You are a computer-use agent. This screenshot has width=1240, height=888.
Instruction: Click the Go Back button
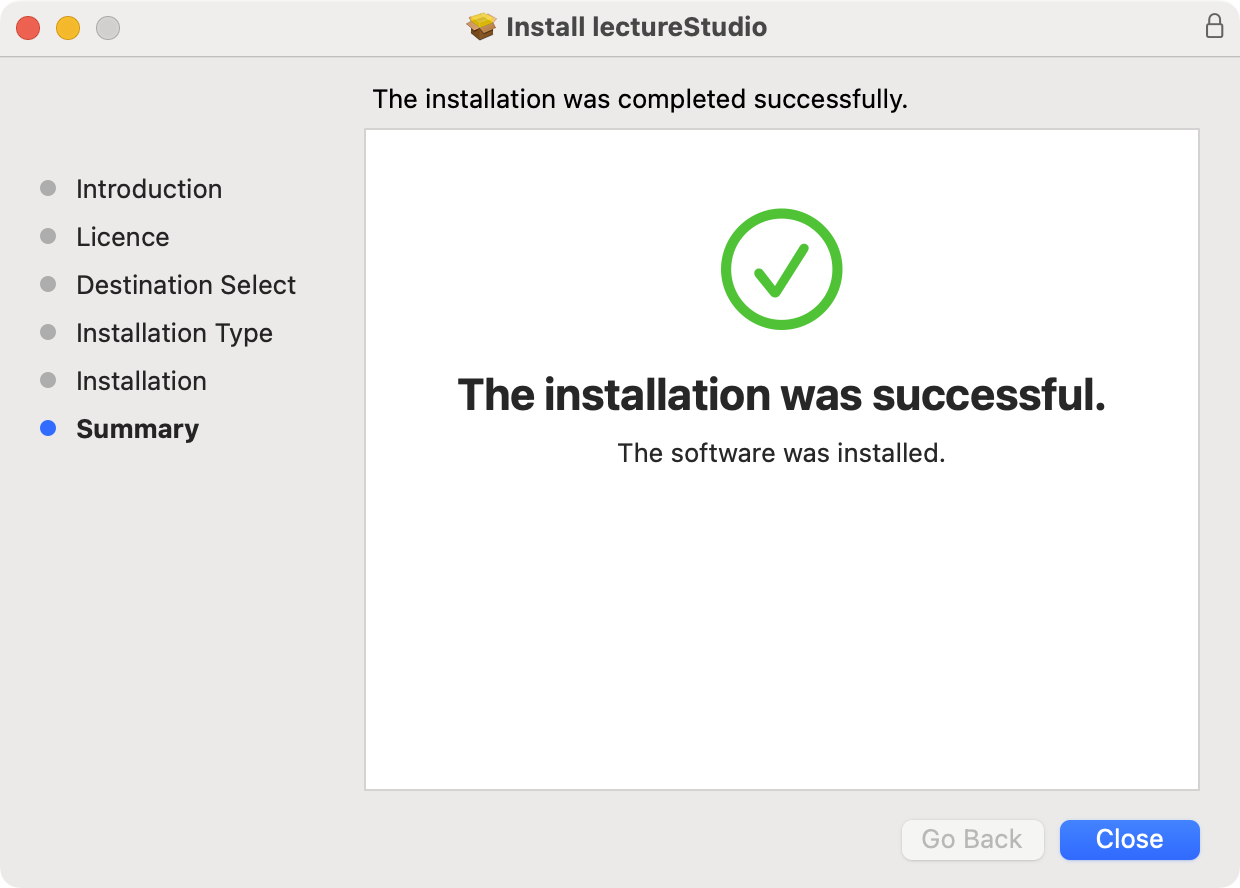(971, 839)
